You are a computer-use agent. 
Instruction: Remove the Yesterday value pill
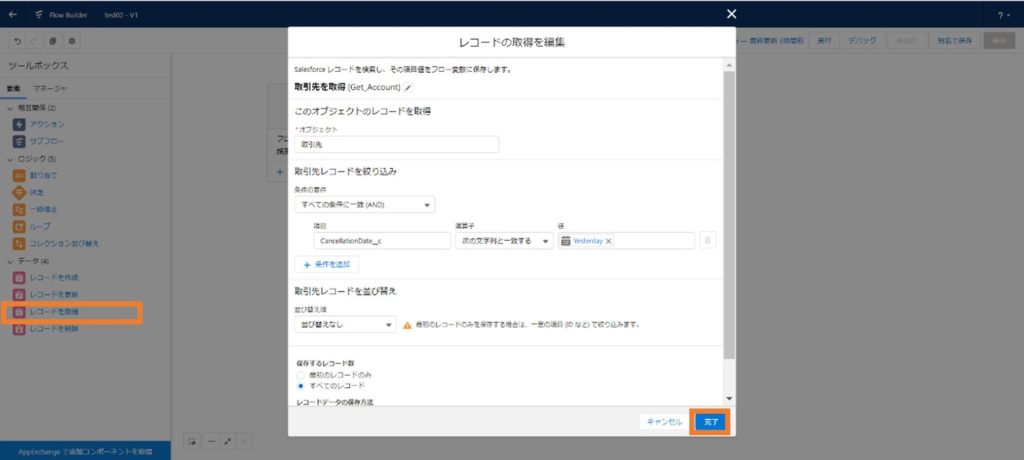[609, 241]
